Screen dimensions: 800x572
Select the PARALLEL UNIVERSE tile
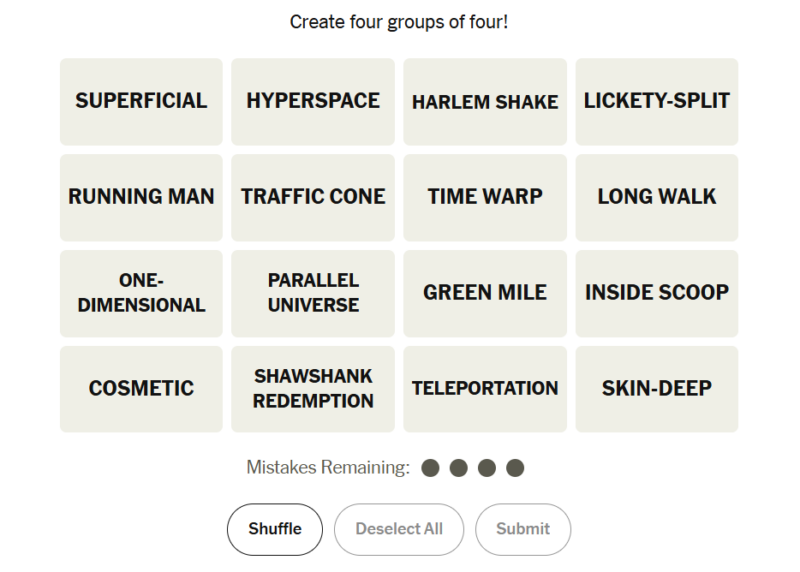click(313, 293)
